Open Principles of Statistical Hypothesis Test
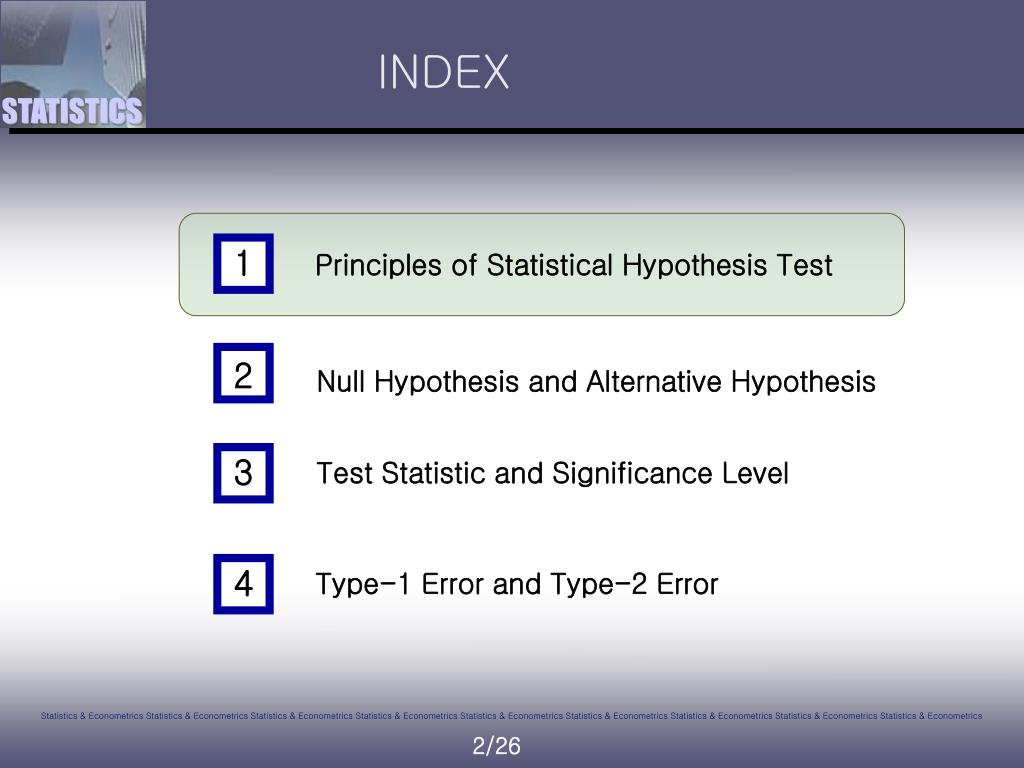The height and width of the screenshot is (768, 1024). (573, 265)
